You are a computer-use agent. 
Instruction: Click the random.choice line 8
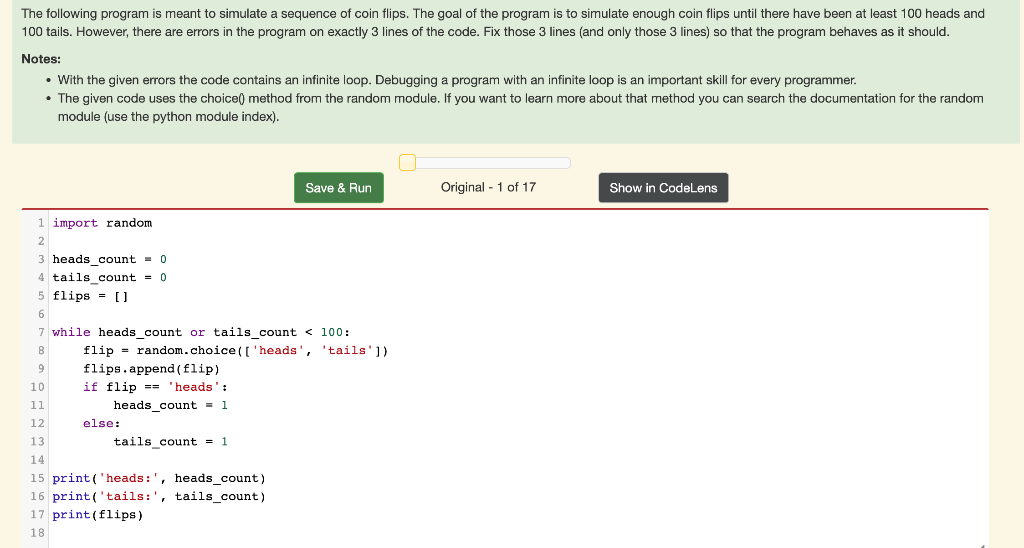click(x=236, y=351)
